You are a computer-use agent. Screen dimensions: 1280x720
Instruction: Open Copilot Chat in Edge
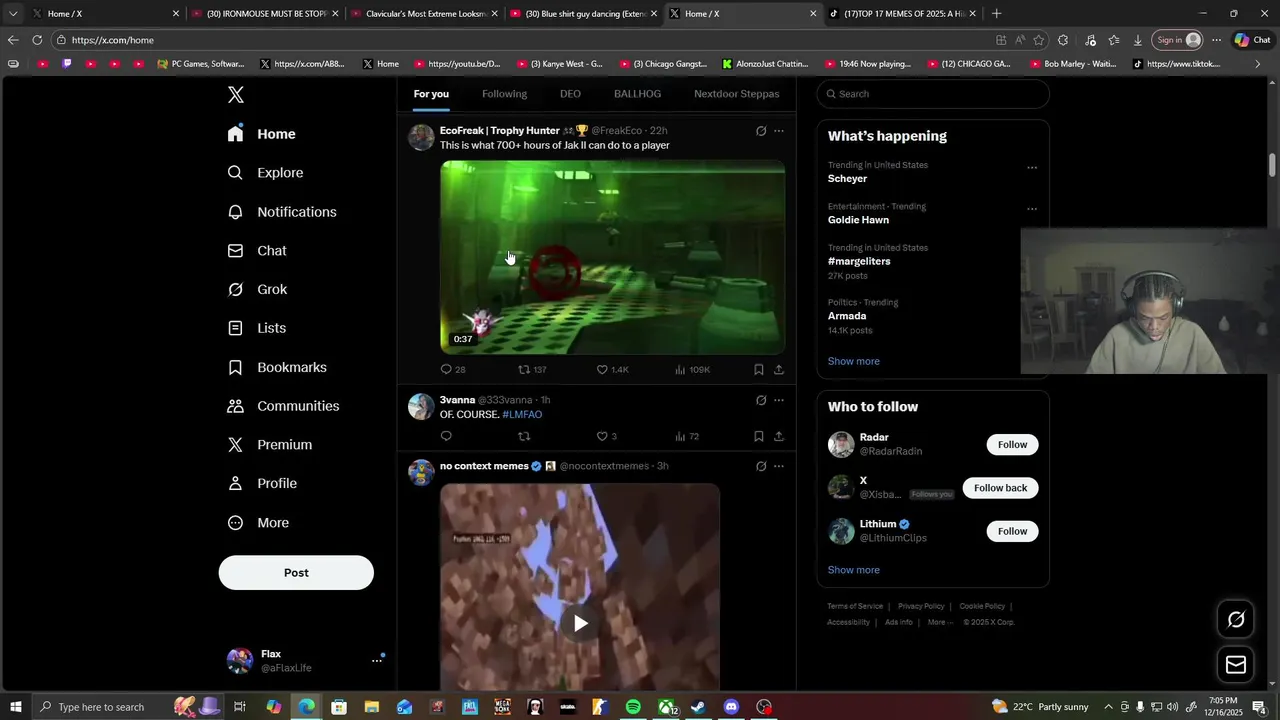pyautogui.click(x=1252, y=40)
